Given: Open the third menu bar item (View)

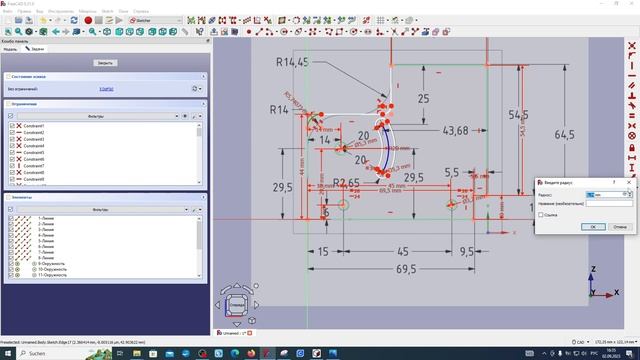Looking at the screenshot, I should pos(40,11).
